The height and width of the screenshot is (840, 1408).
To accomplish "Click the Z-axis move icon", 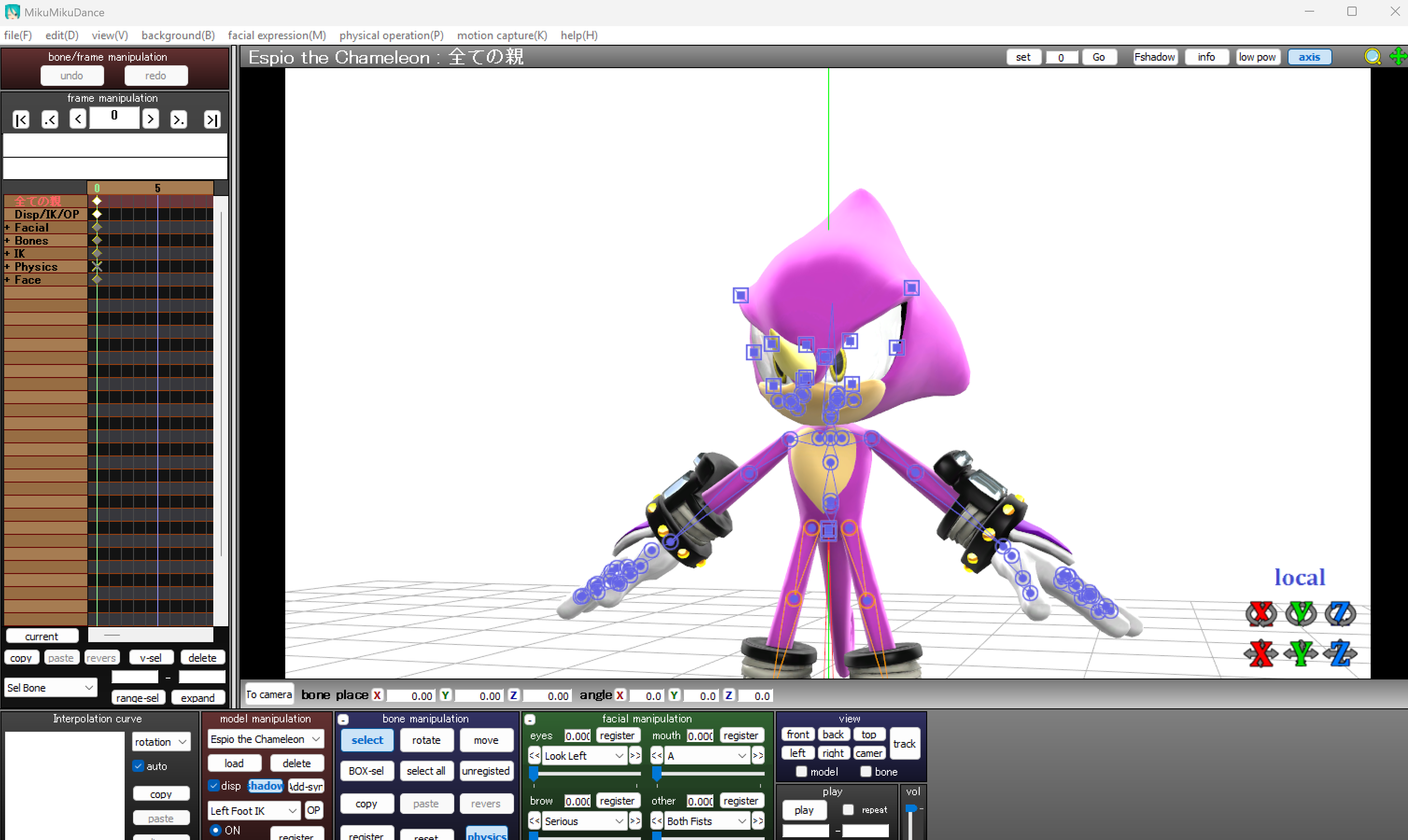I will (x=1340, y=654).
